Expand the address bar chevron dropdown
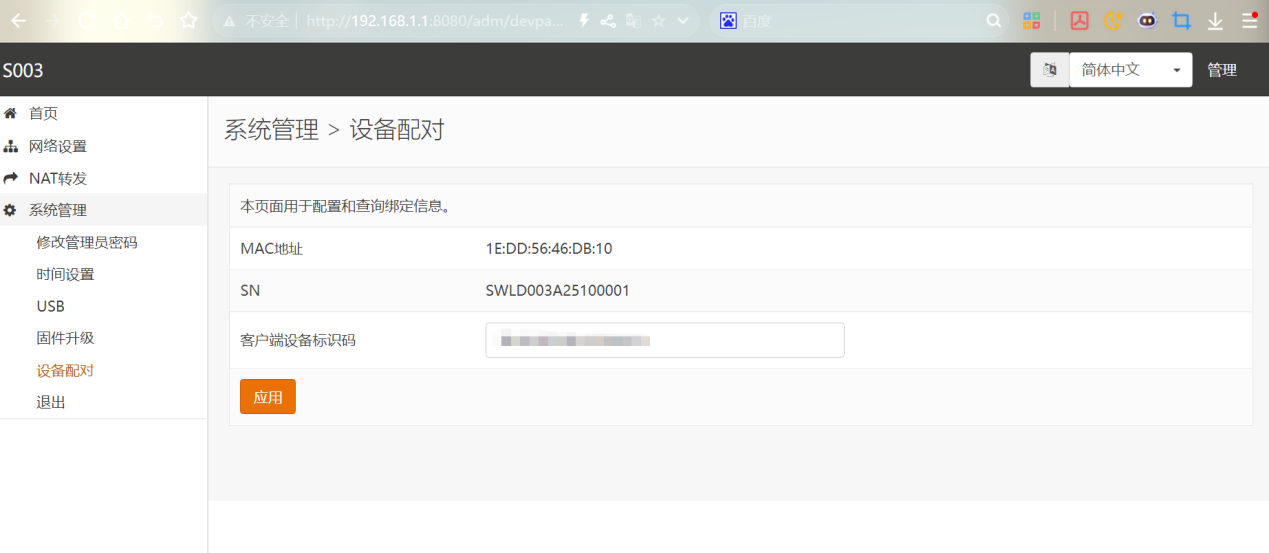Image resolution: width=1269 pixels, height=553 pixels. pos(683,20)
